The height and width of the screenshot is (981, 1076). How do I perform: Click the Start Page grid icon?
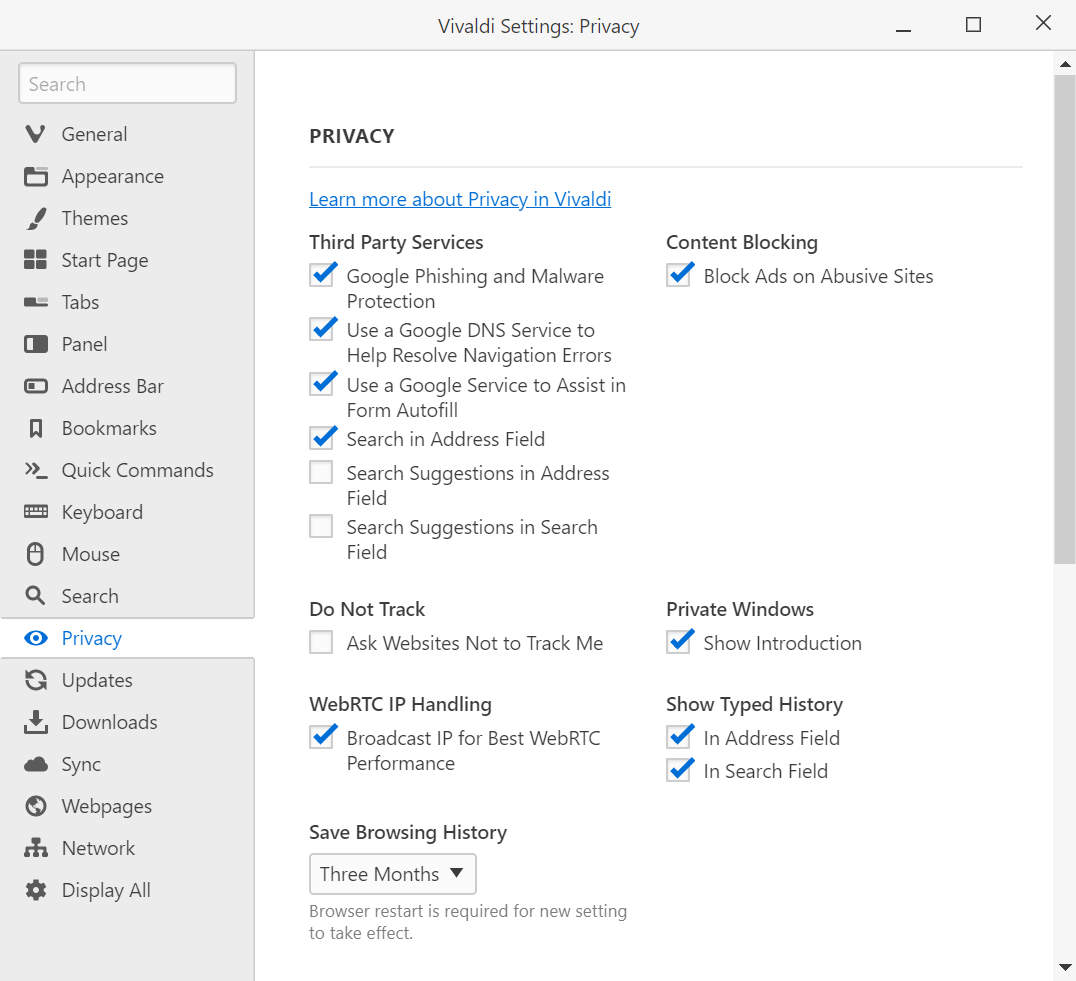point(36,260)
